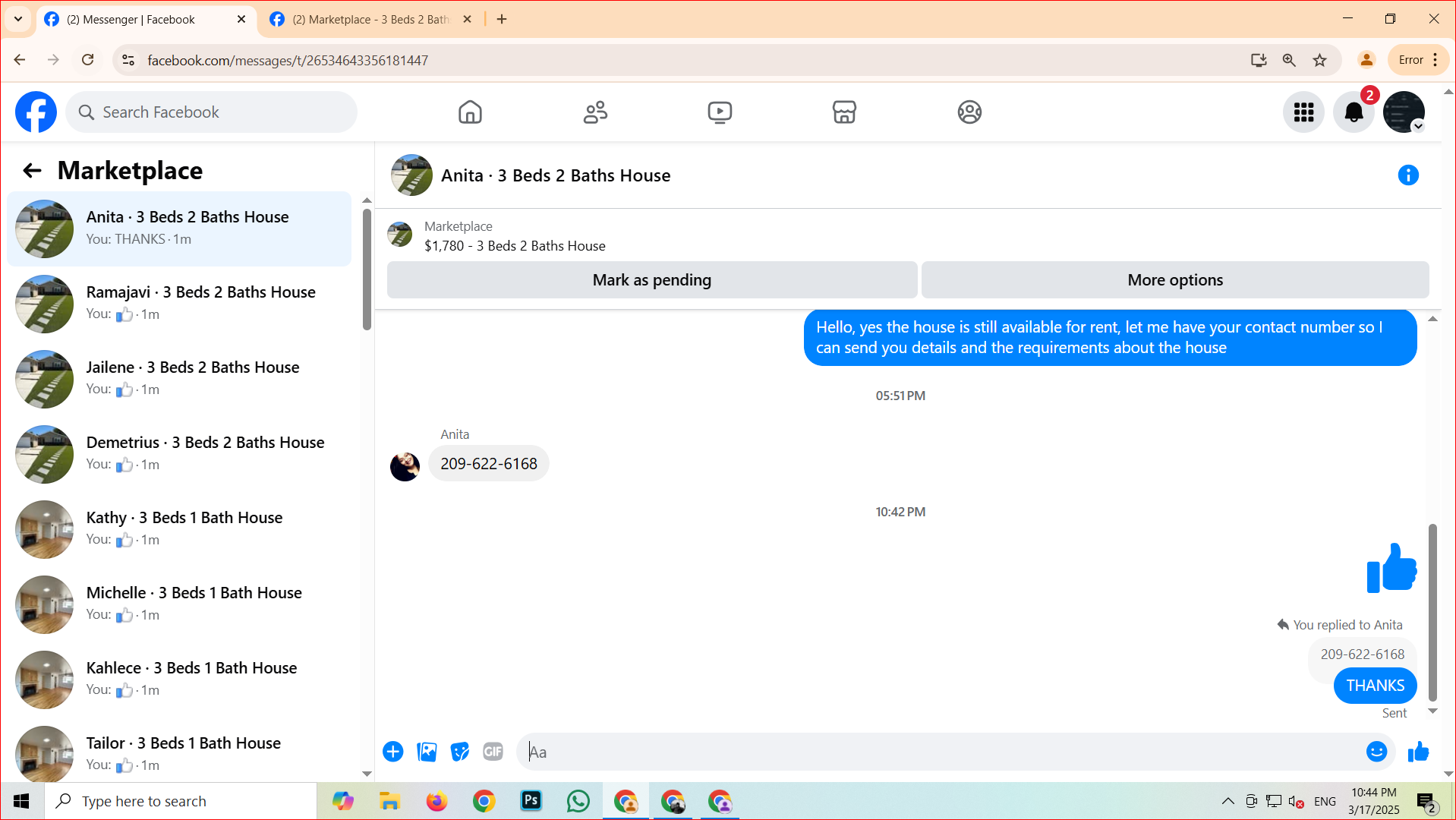Open Kahlece conversation in list
Screen dimensions: 1456x820
pos(179,680)
